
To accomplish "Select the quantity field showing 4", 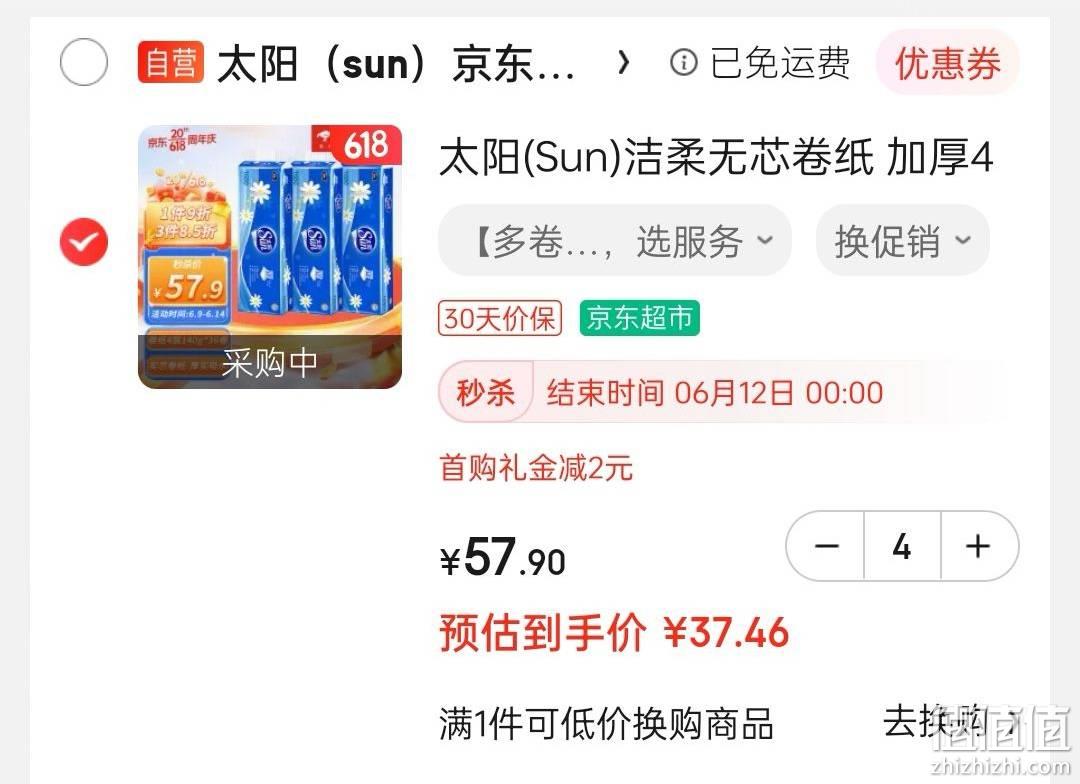I will pyautogui.click(x=902, y=546).
